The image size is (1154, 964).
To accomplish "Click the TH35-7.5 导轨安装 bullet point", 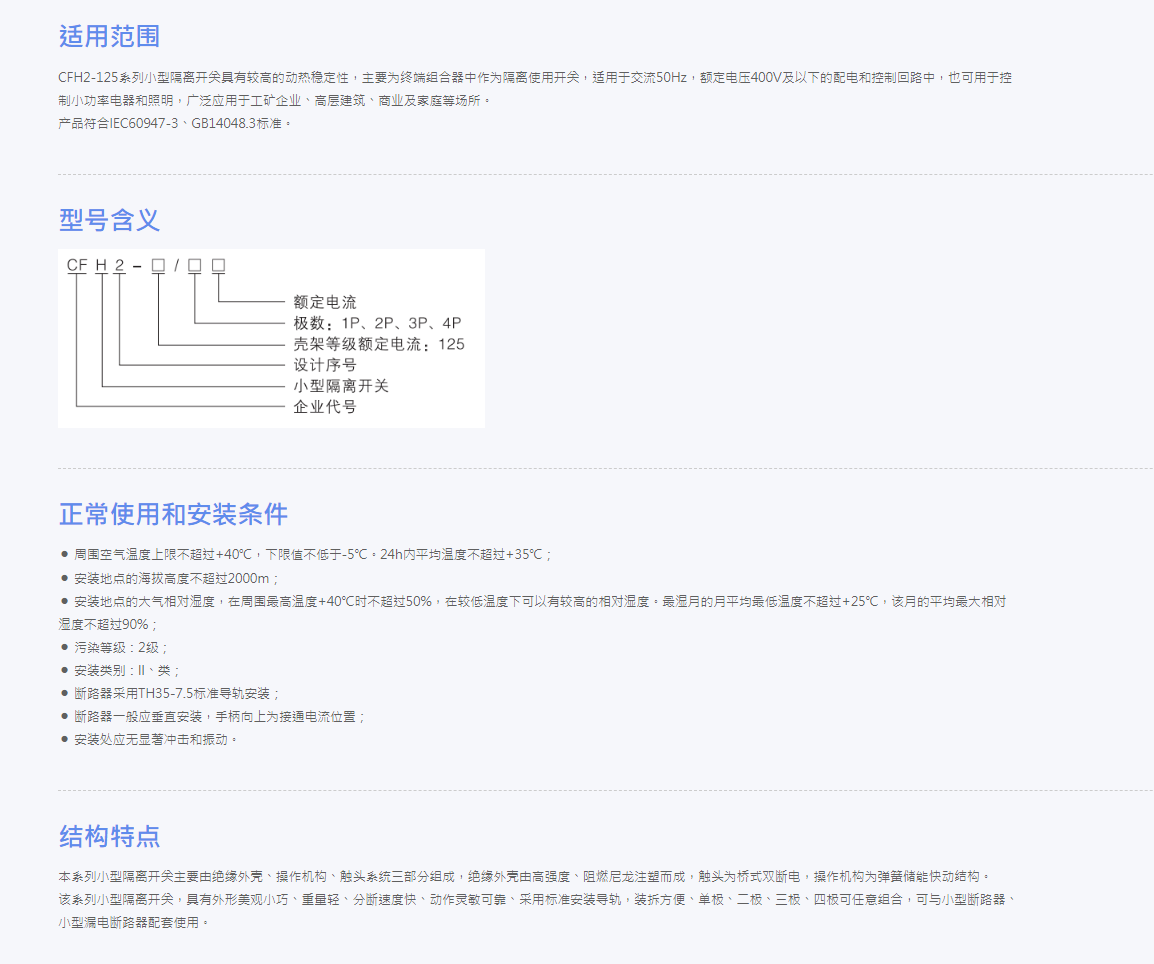I will (172, 693).
